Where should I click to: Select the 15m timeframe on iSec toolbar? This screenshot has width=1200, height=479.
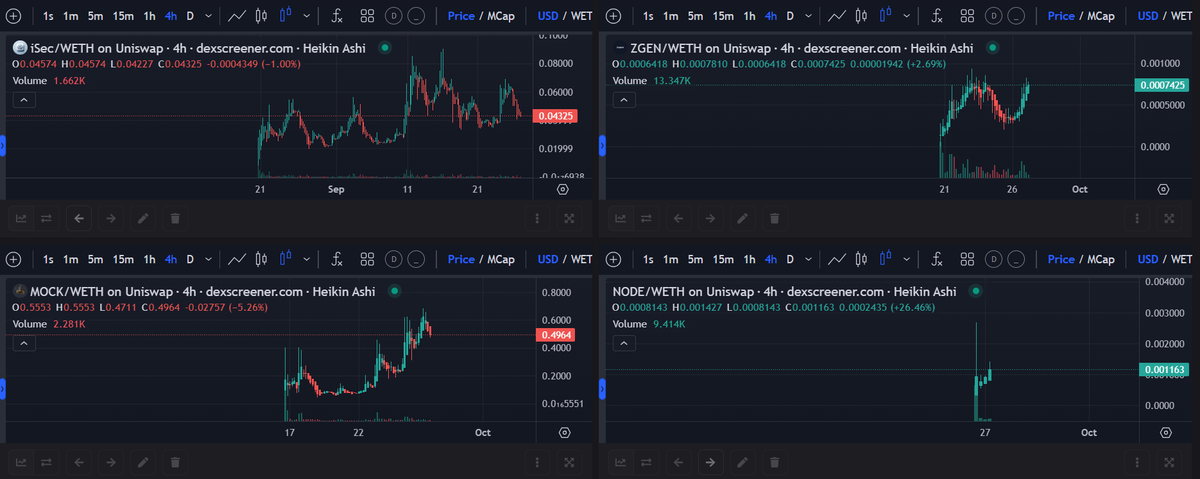click(122, 16)
